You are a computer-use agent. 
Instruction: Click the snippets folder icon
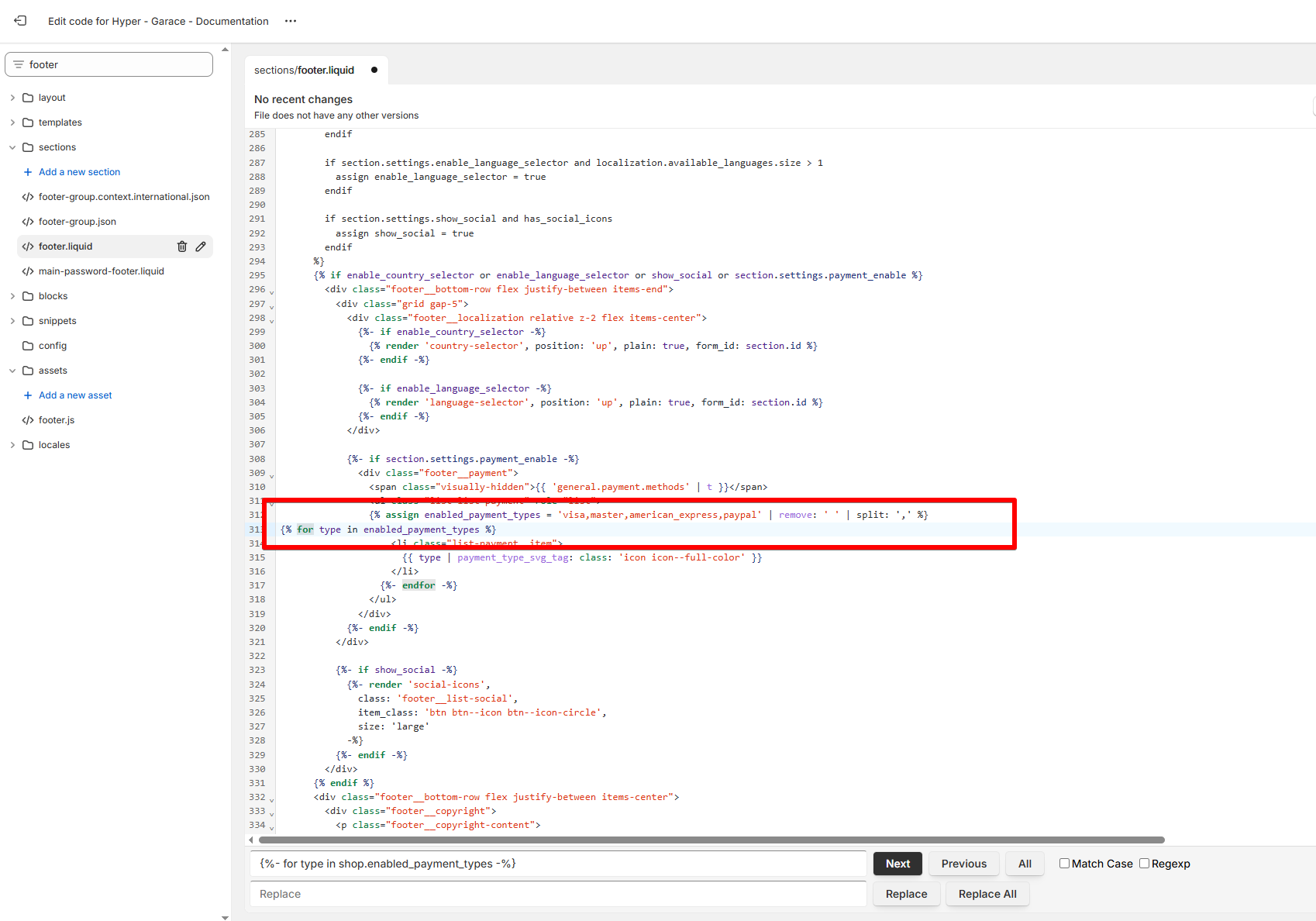(x=28, y=321)
